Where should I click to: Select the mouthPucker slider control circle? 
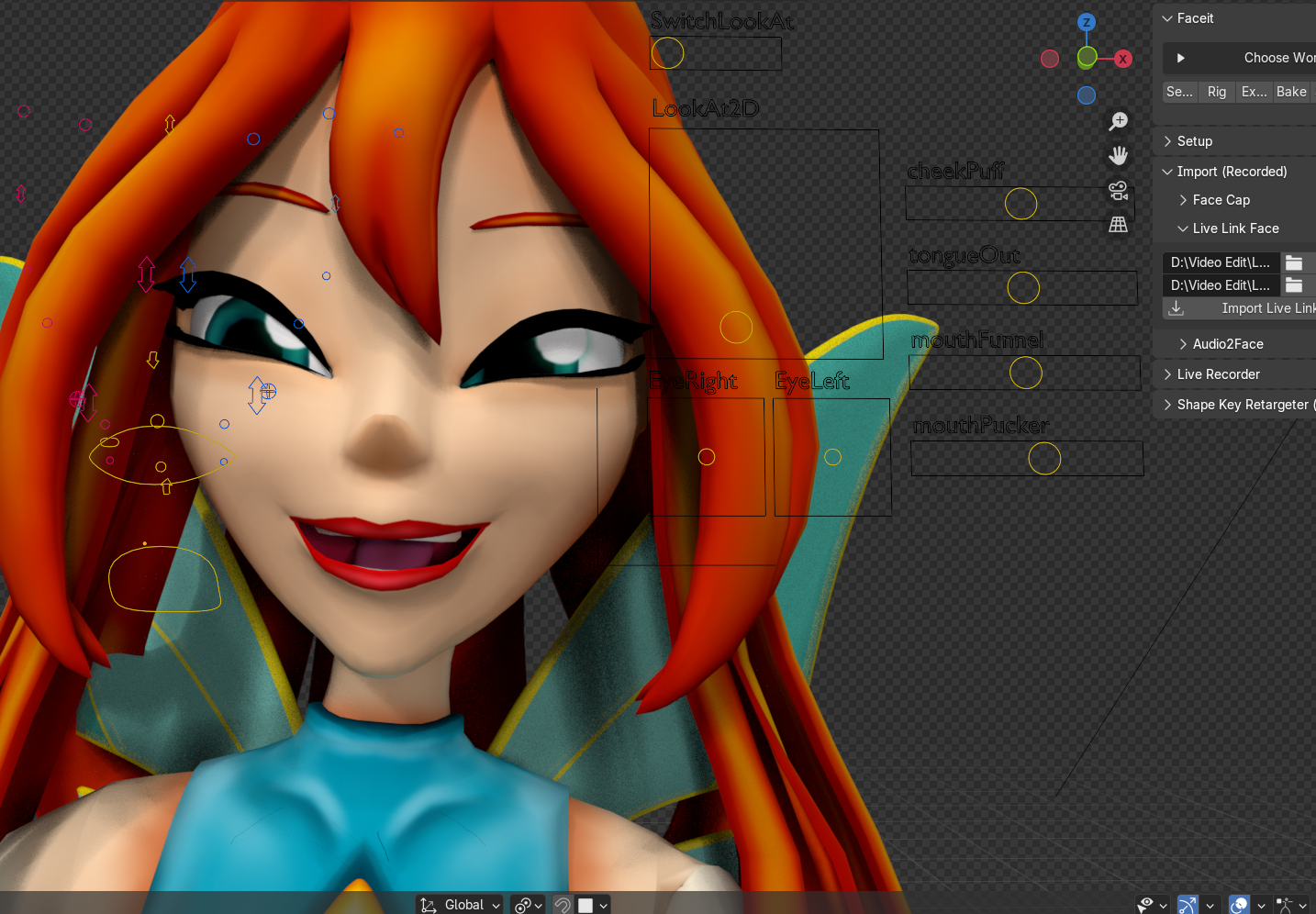[1044, 459]
